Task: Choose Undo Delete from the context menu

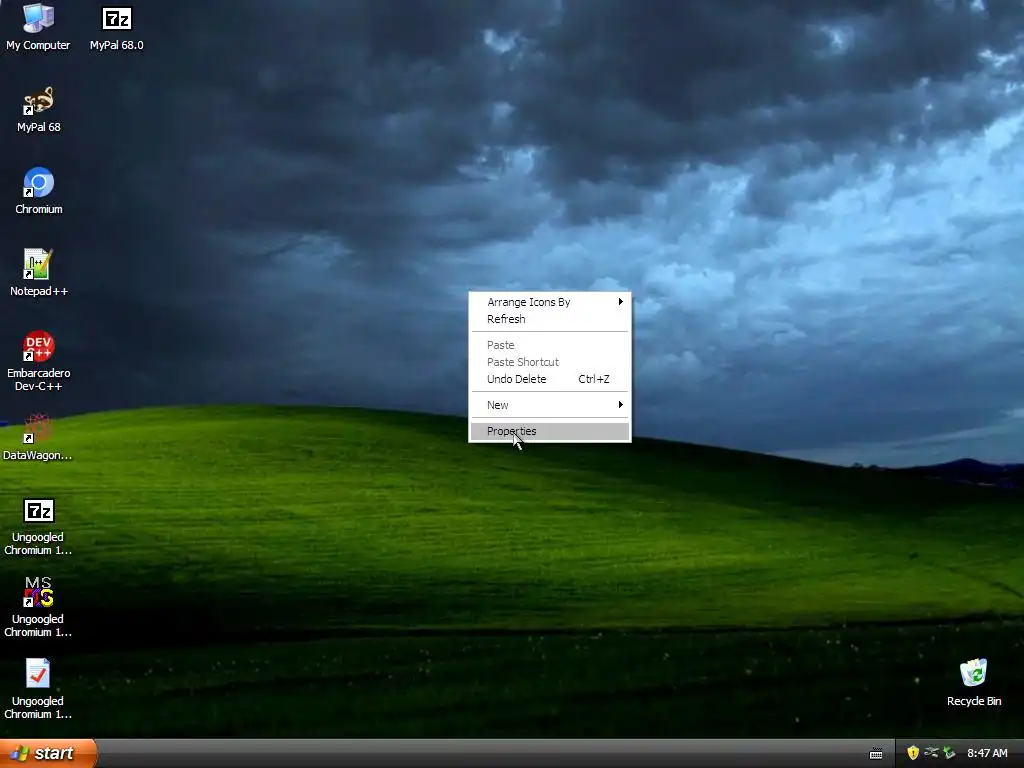Action: tap(550, 379)
